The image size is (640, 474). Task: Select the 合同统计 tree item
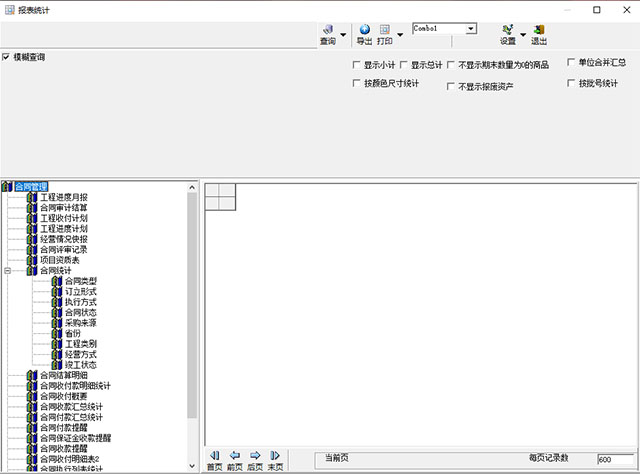(56, 271)
